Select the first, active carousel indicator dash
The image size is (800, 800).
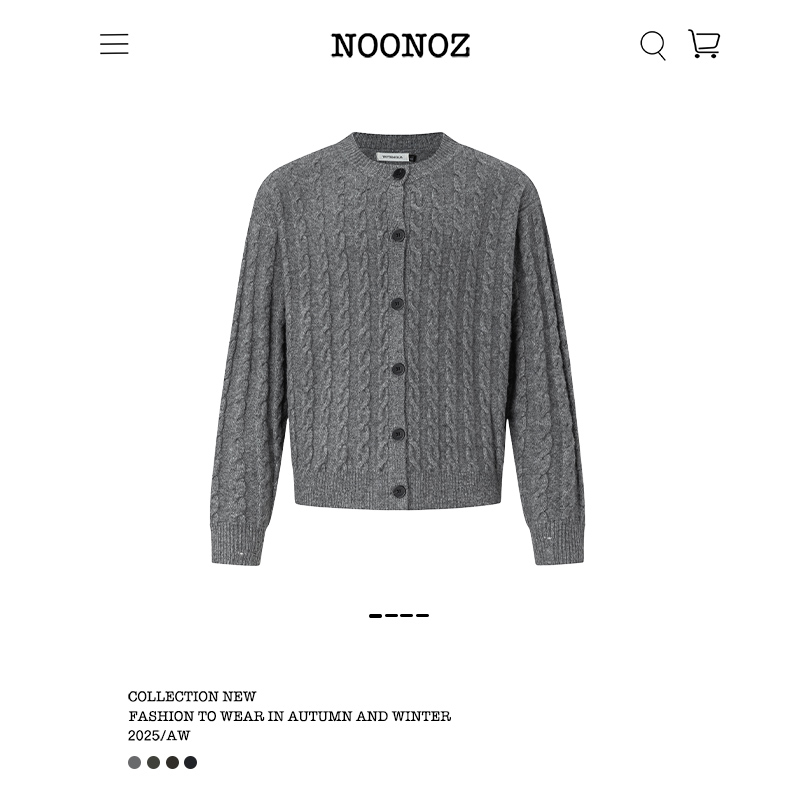[x=375, y=616]
